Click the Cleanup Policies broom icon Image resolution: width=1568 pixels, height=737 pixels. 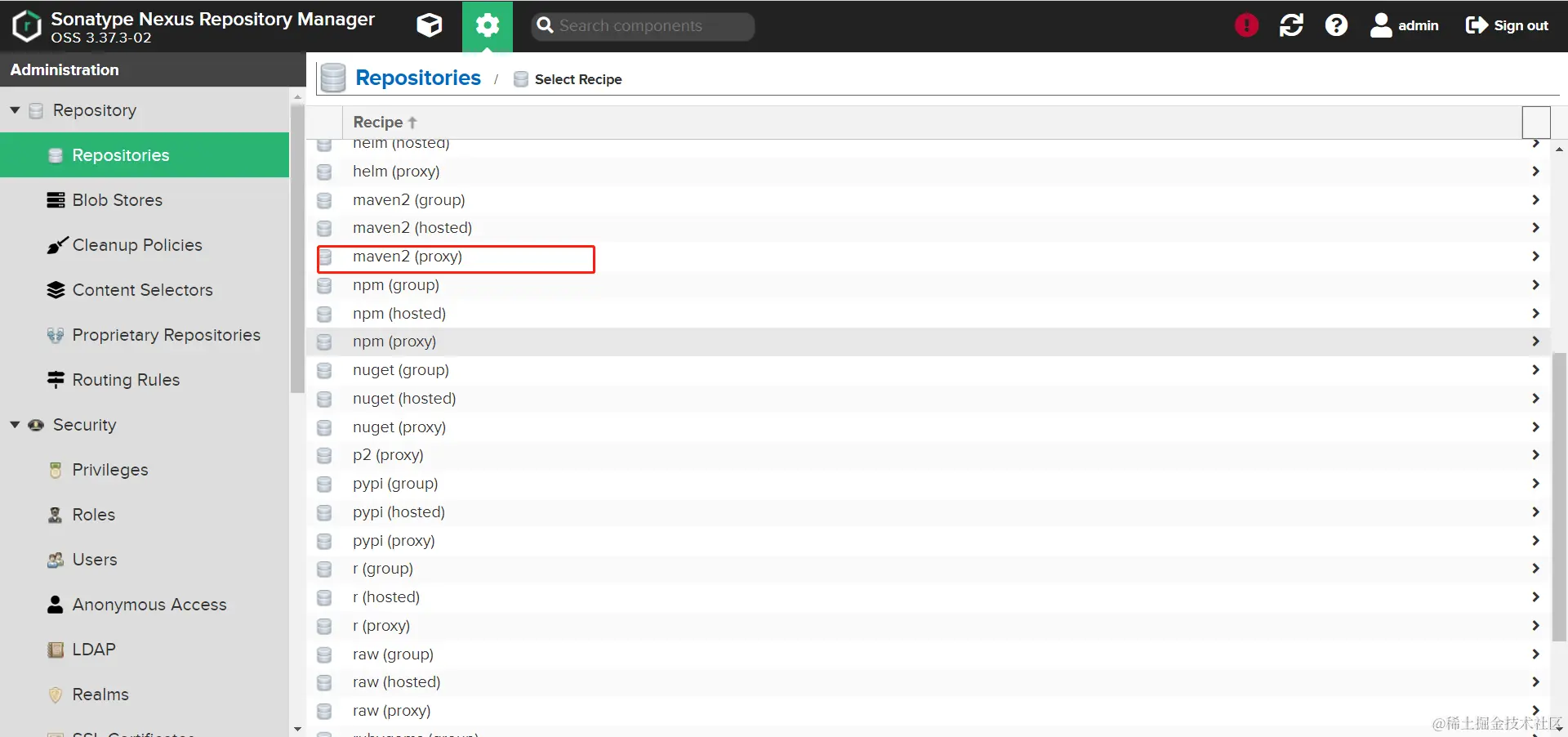(56, 245)
